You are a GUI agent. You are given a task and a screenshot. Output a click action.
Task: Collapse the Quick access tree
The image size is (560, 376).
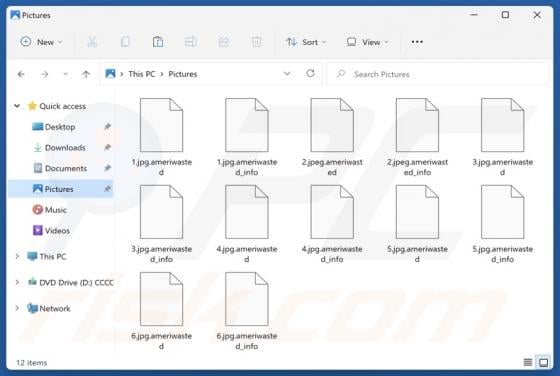coord(17,106)
